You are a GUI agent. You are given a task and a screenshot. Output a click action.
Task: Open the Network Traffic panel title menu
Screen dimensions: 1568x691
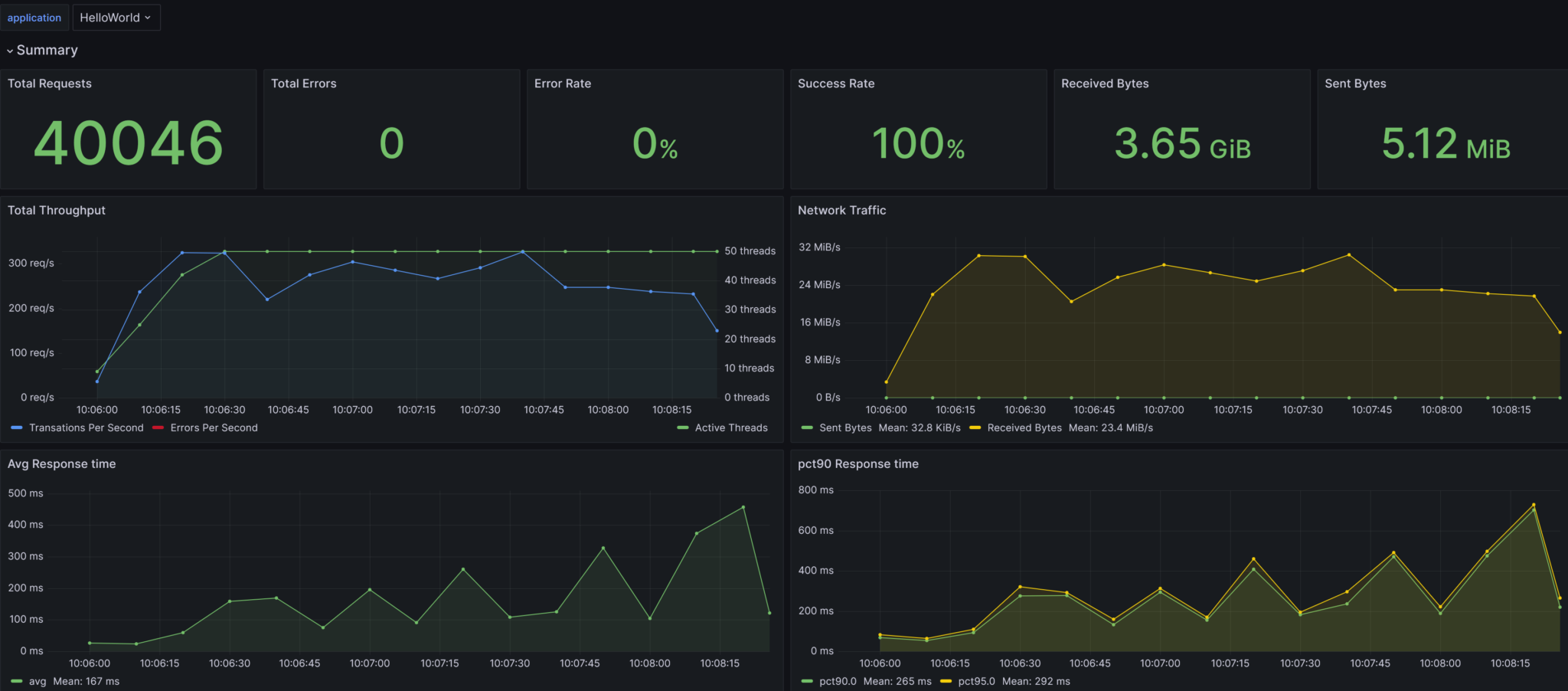841,211
